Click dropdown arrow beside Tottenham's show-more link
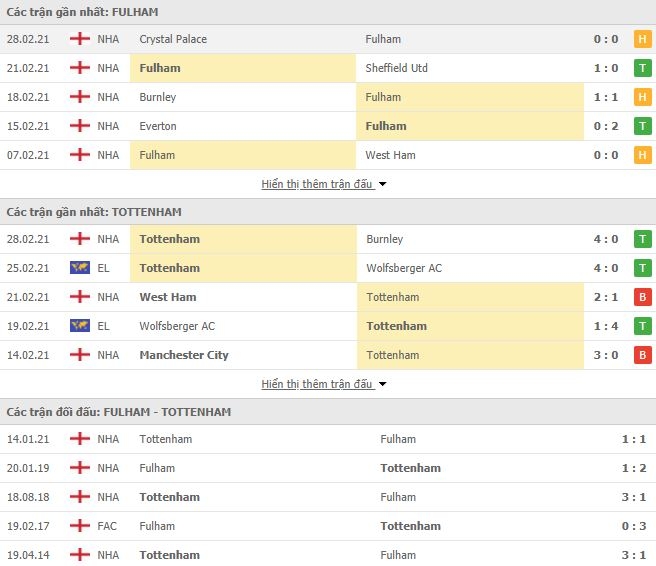The height and width of the screenshot is (566, 656). [x=382, y=384]
